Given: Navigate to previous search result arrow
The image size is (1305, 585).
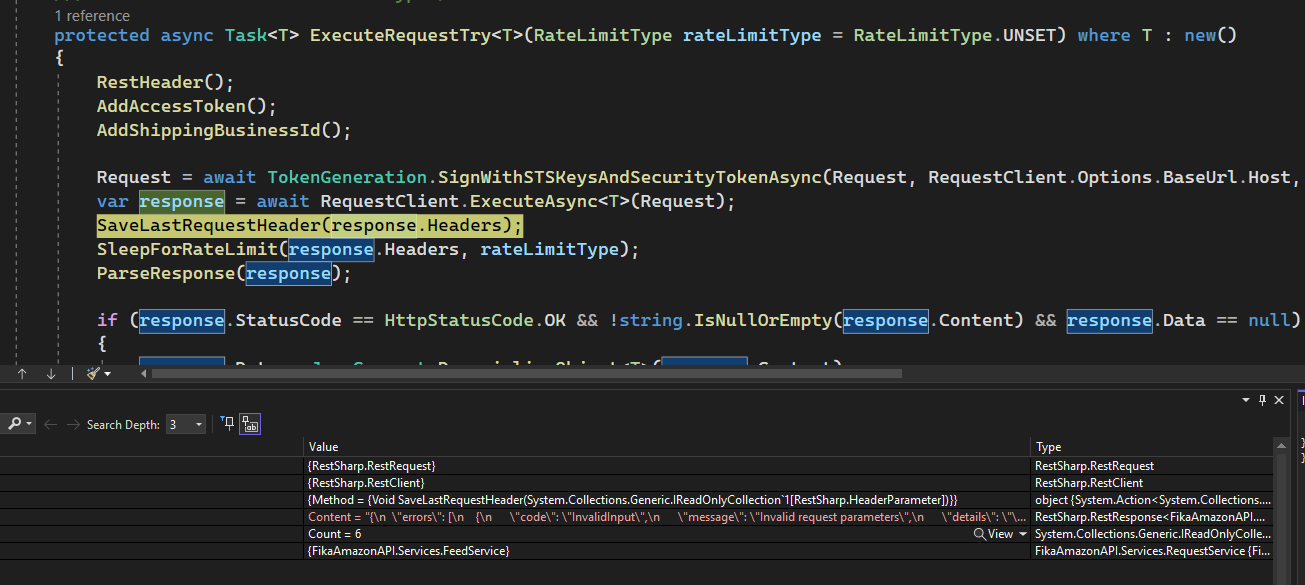Looking at the screenshot, I should 50,424.
